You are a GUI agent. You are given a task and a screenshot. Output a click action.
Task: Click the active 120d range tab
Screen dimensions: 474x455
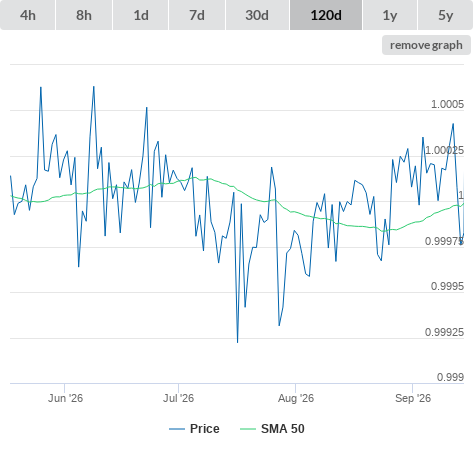click(326, 15)
